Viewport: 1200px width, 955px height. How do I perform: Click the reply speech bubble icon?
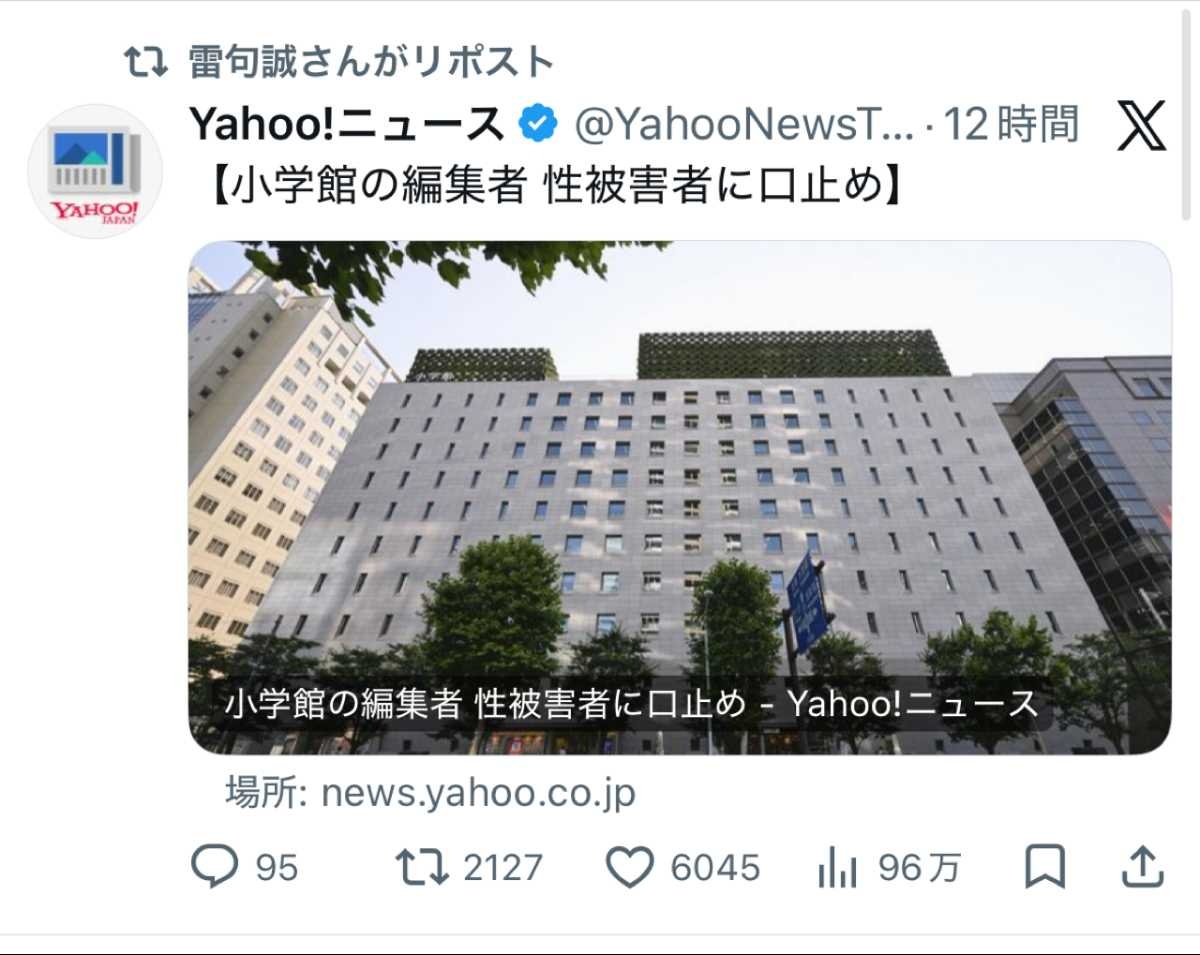[215, 867]
